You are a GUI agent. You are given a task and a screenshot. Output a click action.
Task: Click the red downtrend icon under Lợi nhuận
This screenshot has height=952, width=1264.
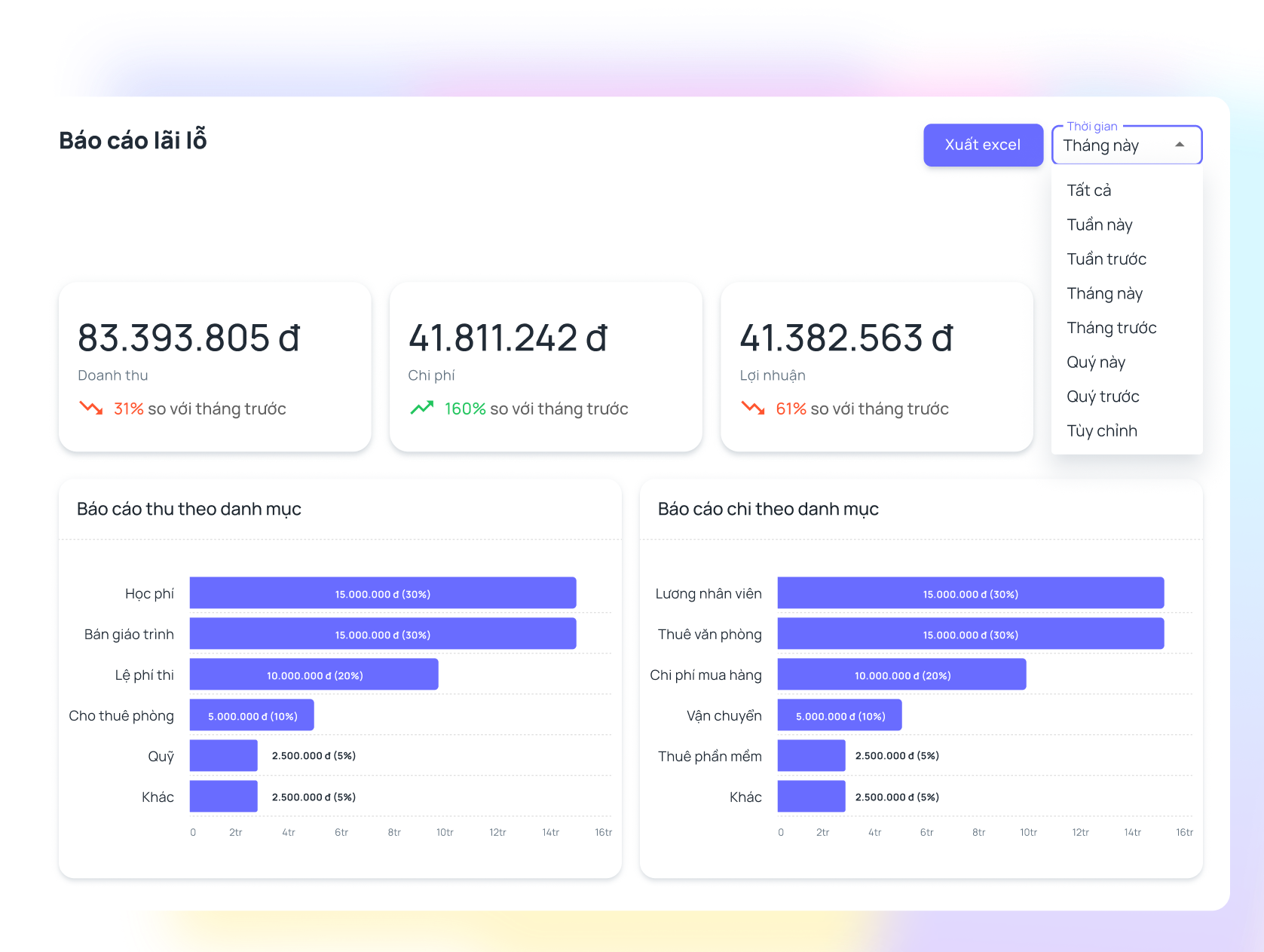point(753,409)
